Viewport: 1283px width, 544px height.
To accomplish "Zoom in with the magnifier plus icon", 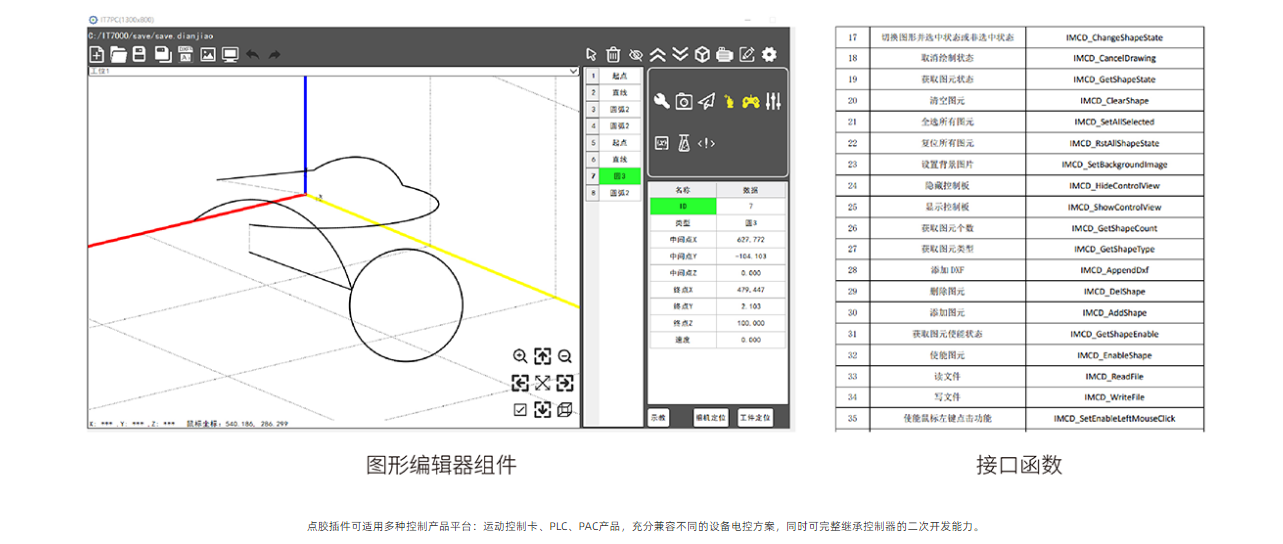I will (520, 356).
